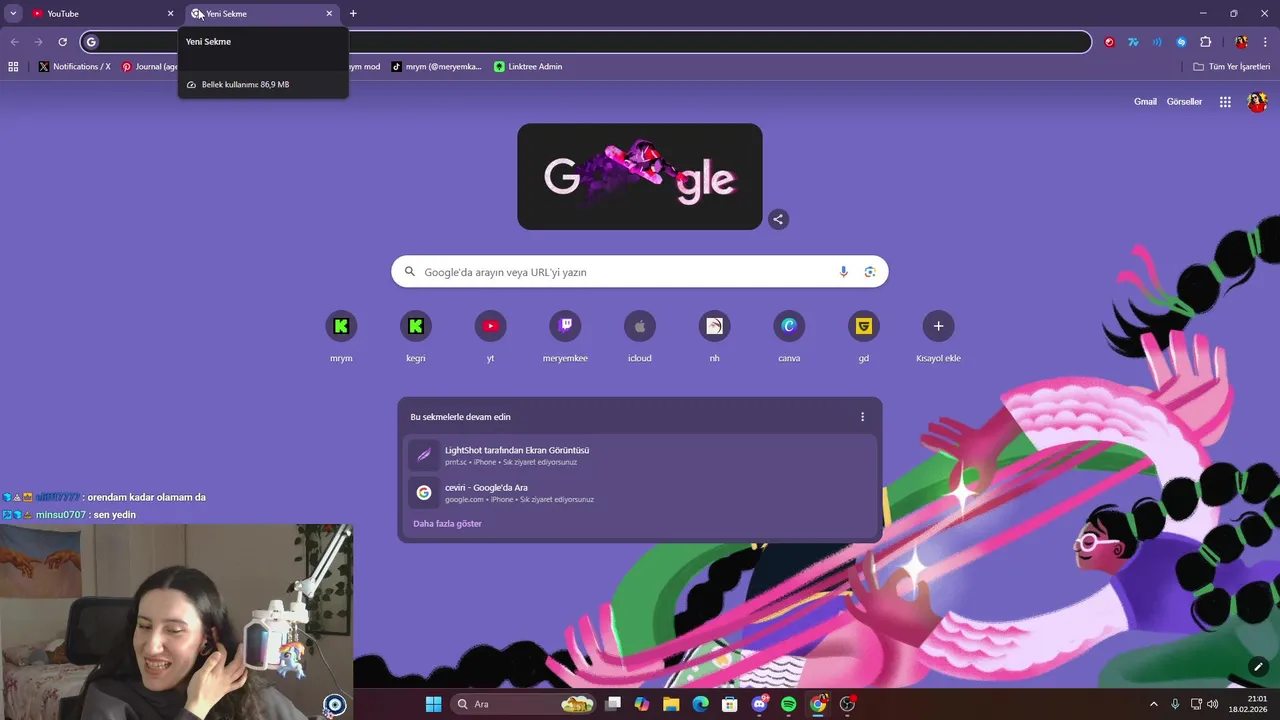This screenshot has height=720, width=1280.
Task: Focus the Google search box
Action: point(640,272)
